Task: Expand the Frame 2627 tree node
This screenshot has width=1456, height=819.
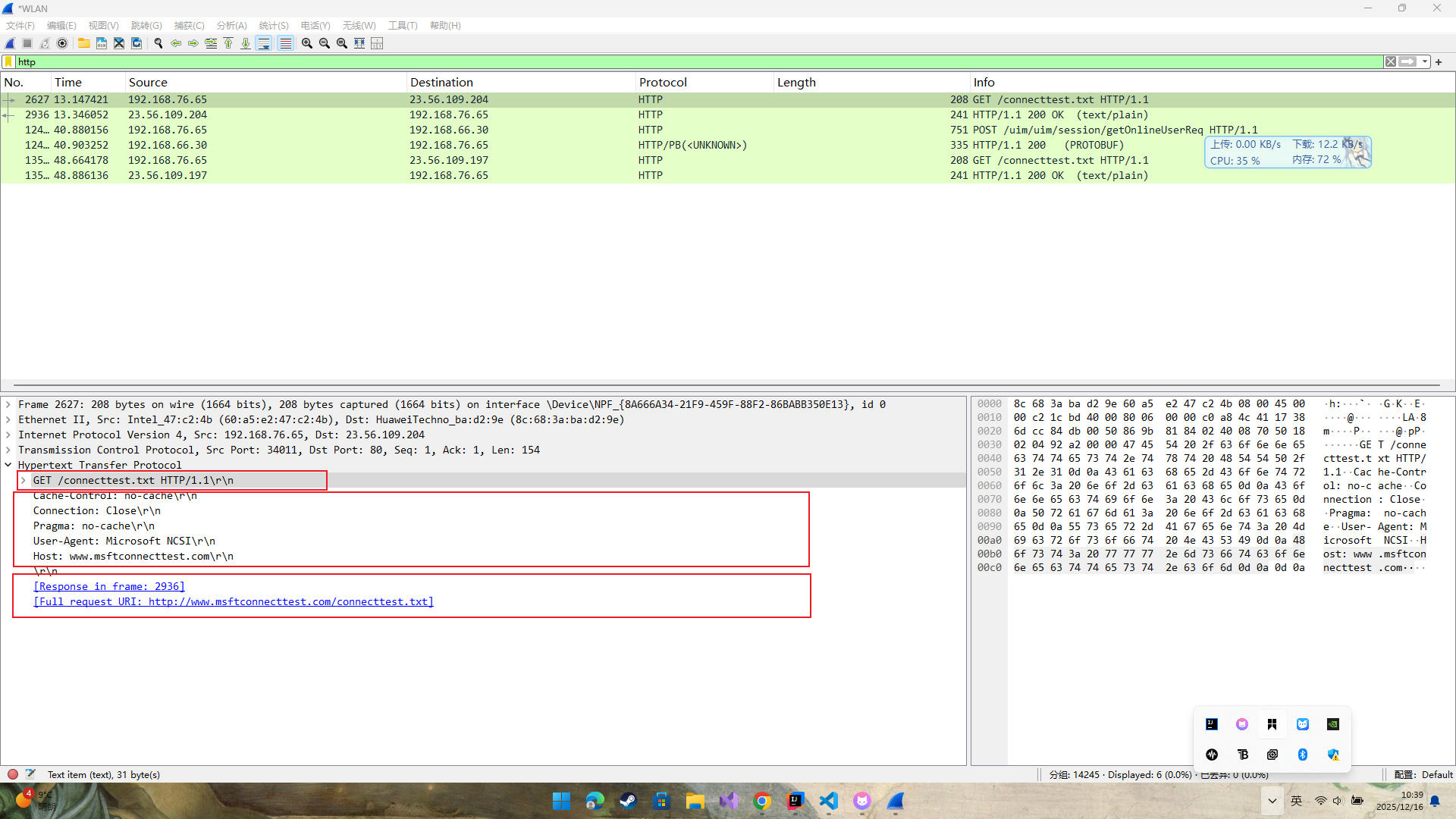Action: tap(8, 404)
